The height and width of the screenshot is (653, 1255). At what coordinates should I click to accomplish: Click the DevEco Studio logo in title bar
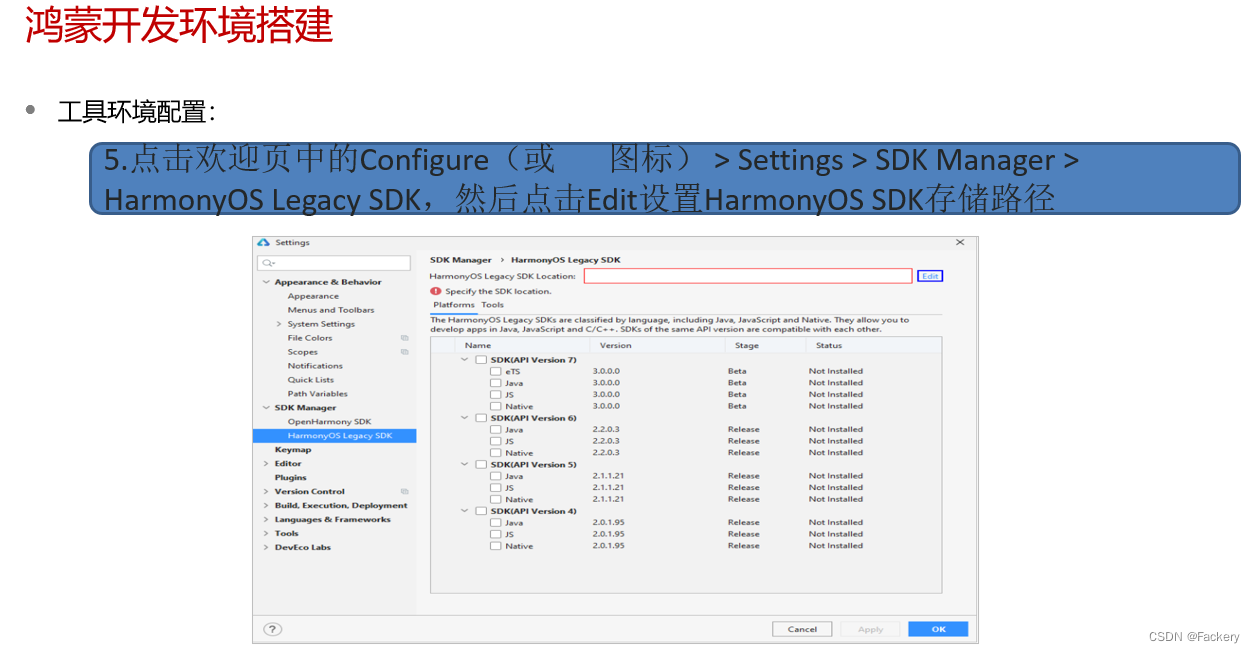tap(264, 242)
